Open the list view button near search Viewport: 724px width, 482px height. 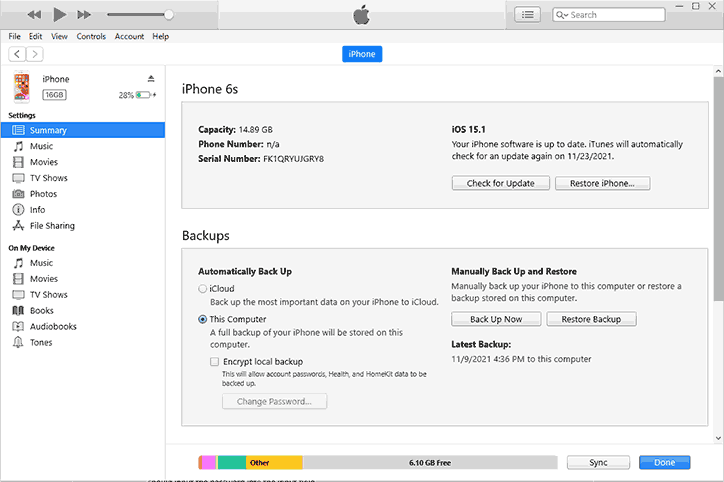pyautogui.click(x=527, y=15)
